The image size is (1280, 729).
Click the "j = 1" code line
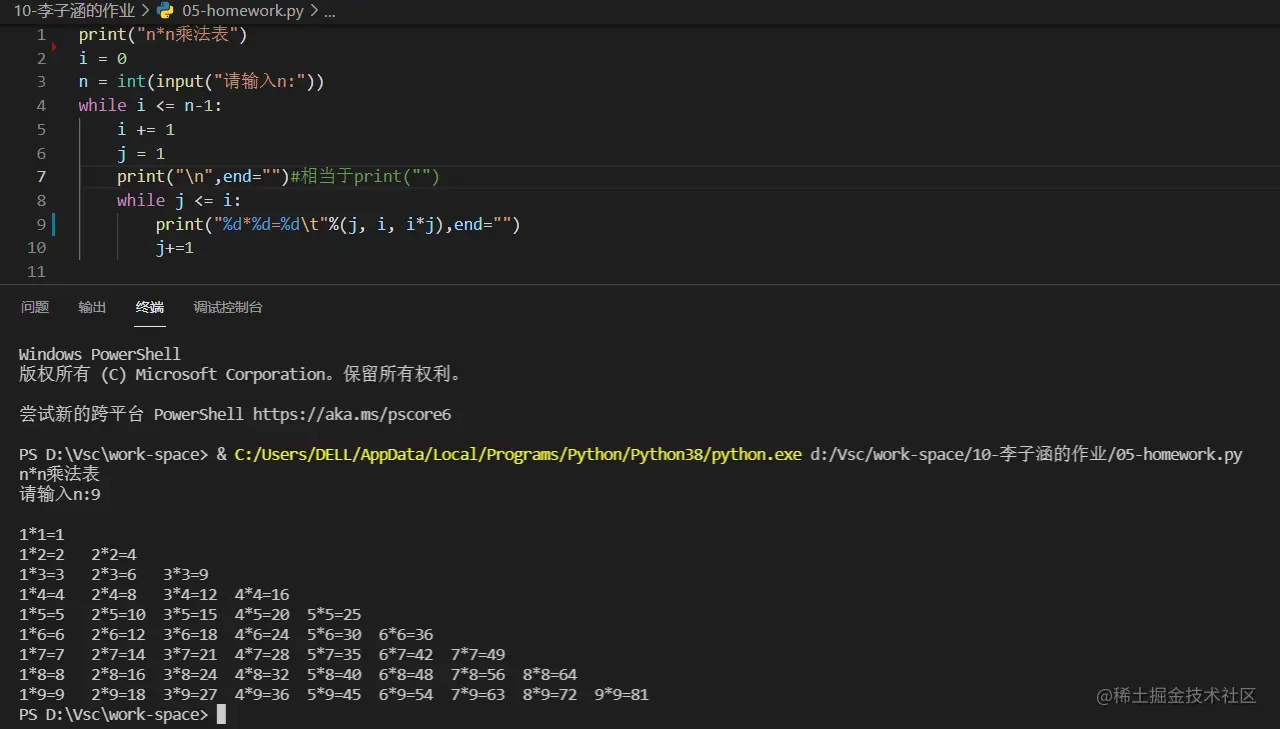click(x=141, y=153)
